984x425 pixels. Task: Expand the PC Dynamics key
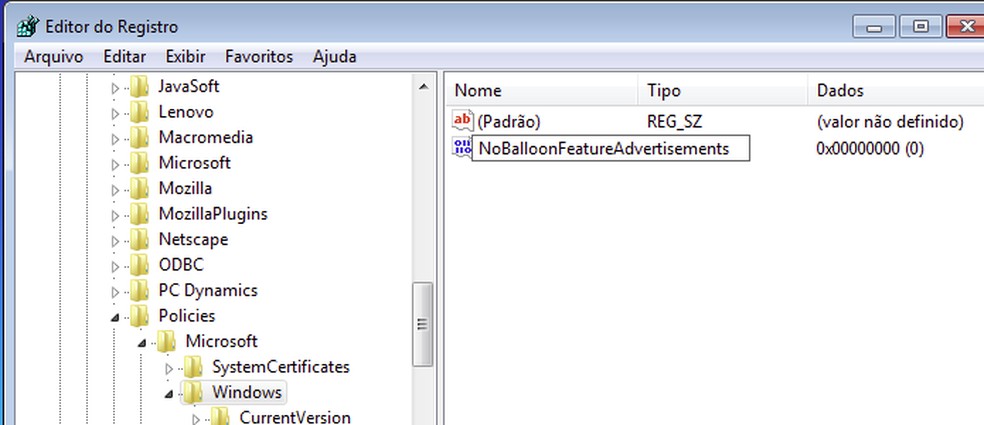pos(115,293)
